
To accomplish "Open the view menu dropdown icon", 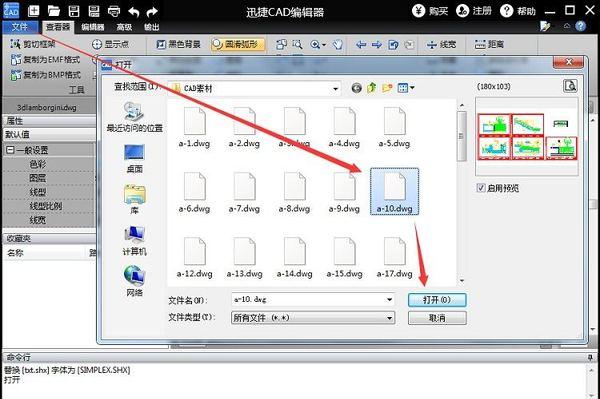I will pyautogui.click(x=406, y=88).
